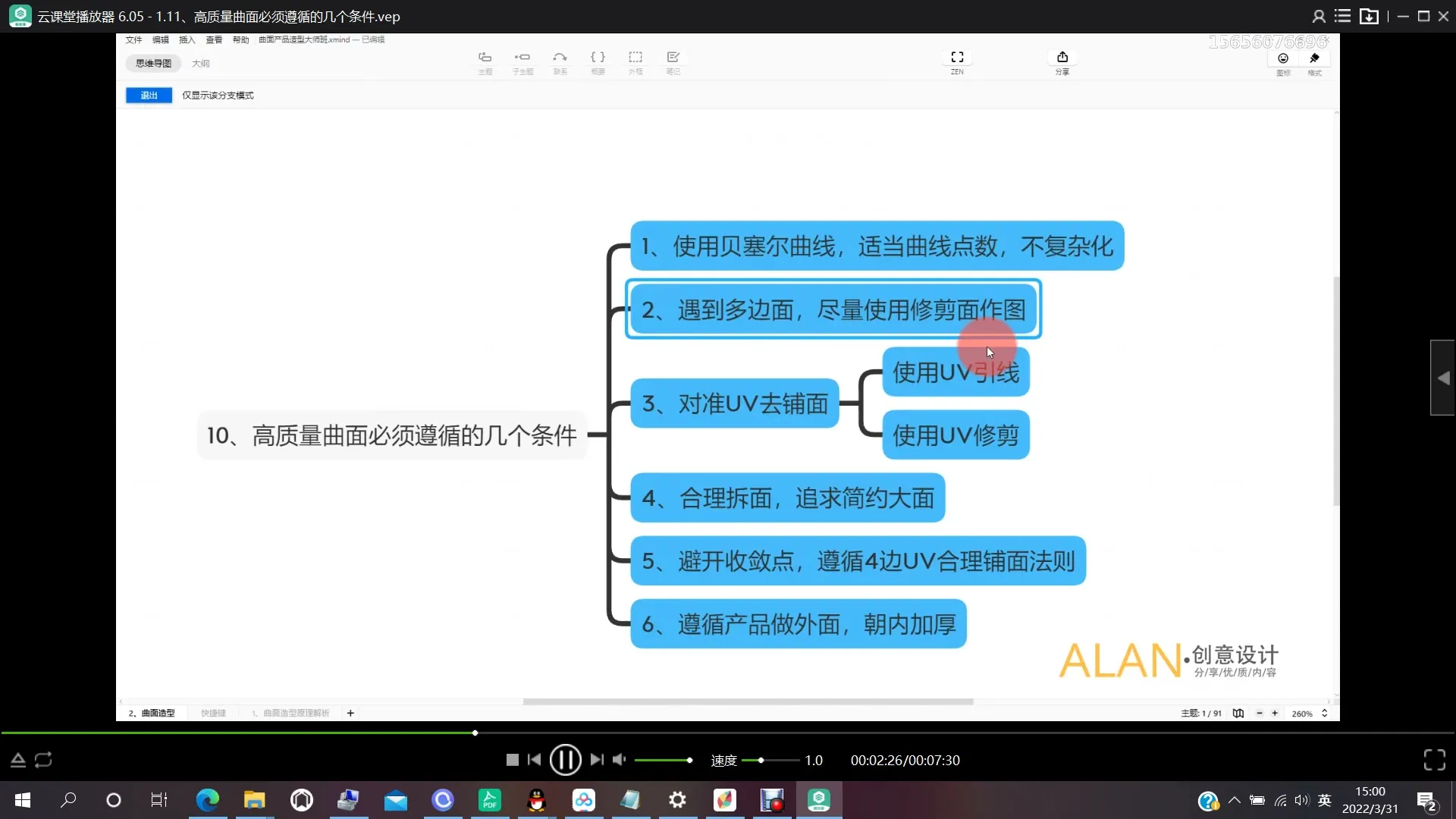This screenshot has width=1456, height=819.
Task: Mute the player volume icon
Action: point(620,759)
